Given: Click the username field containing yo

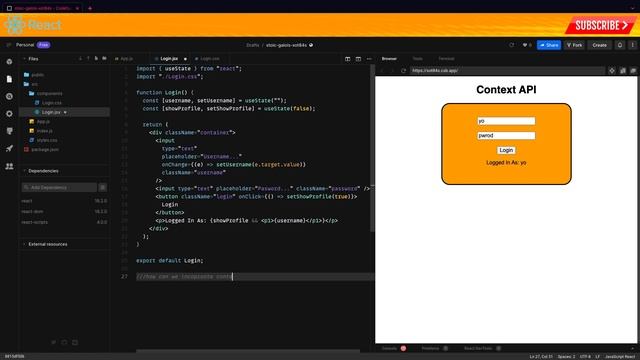Looking at the screenshot, I should click(x=506, y=121).
